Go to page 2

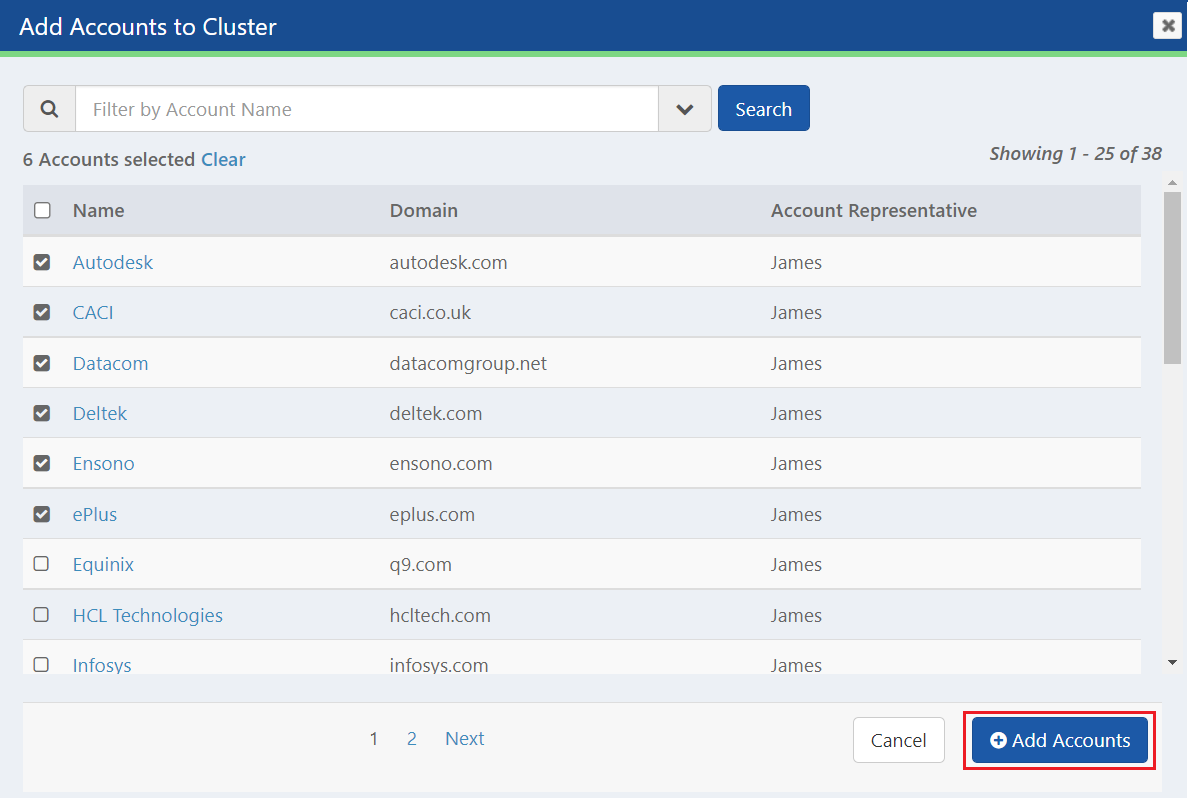411,738
